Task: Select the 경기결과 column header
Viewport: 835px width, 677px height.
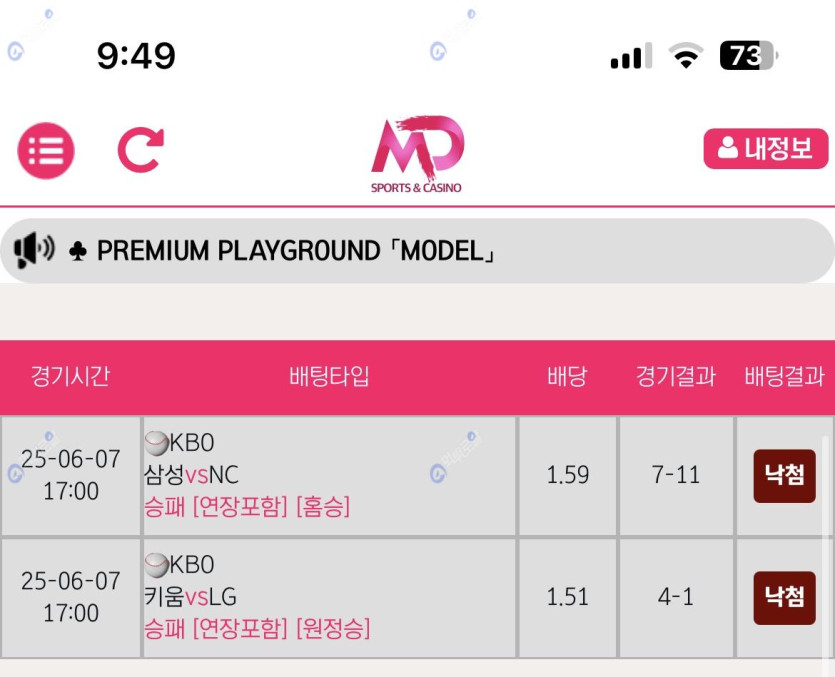Action: (x=676, y=377)
